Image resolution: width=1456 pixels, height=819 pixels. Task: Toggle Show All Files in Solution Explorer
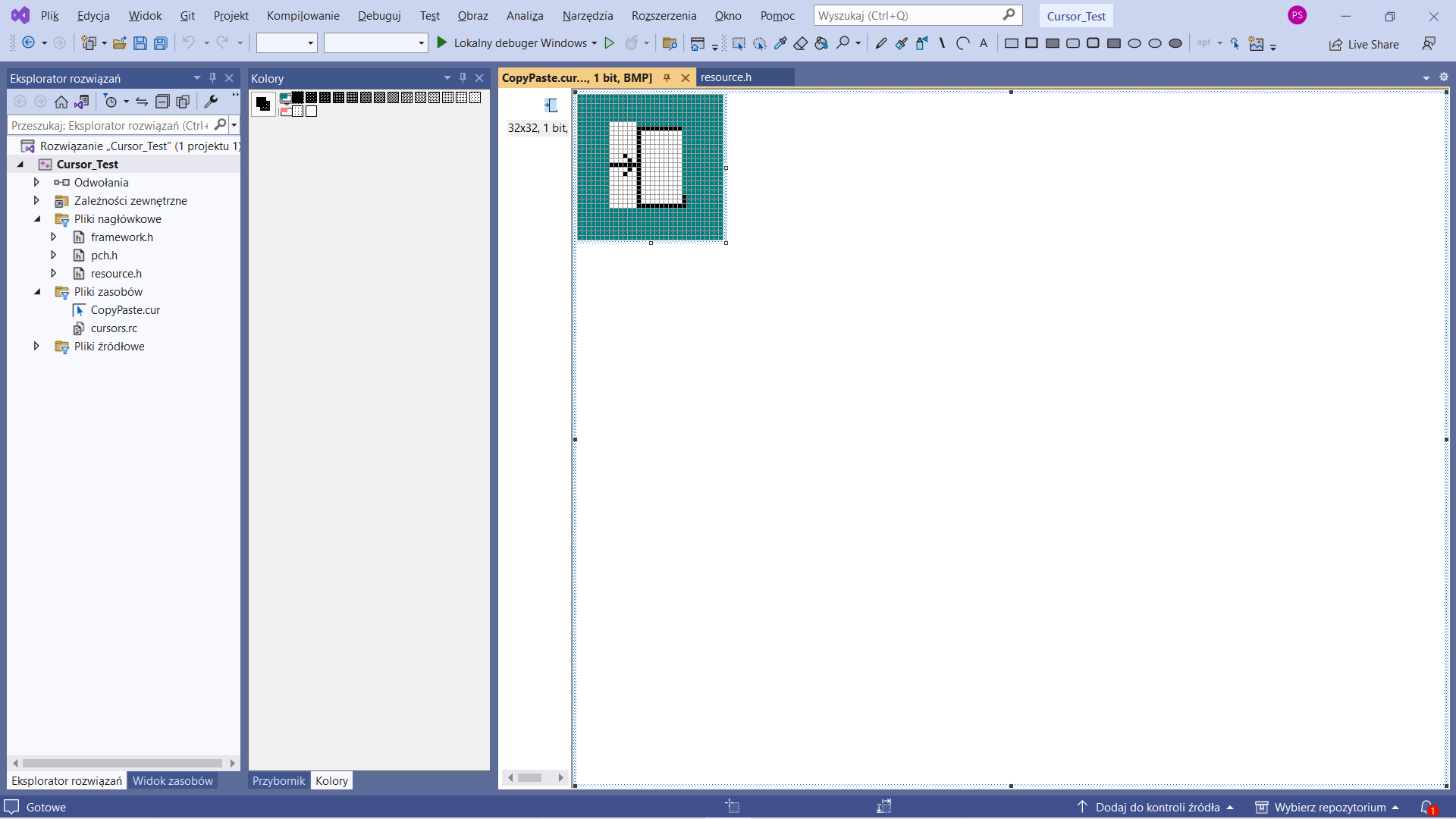click(x=183, y=102)
